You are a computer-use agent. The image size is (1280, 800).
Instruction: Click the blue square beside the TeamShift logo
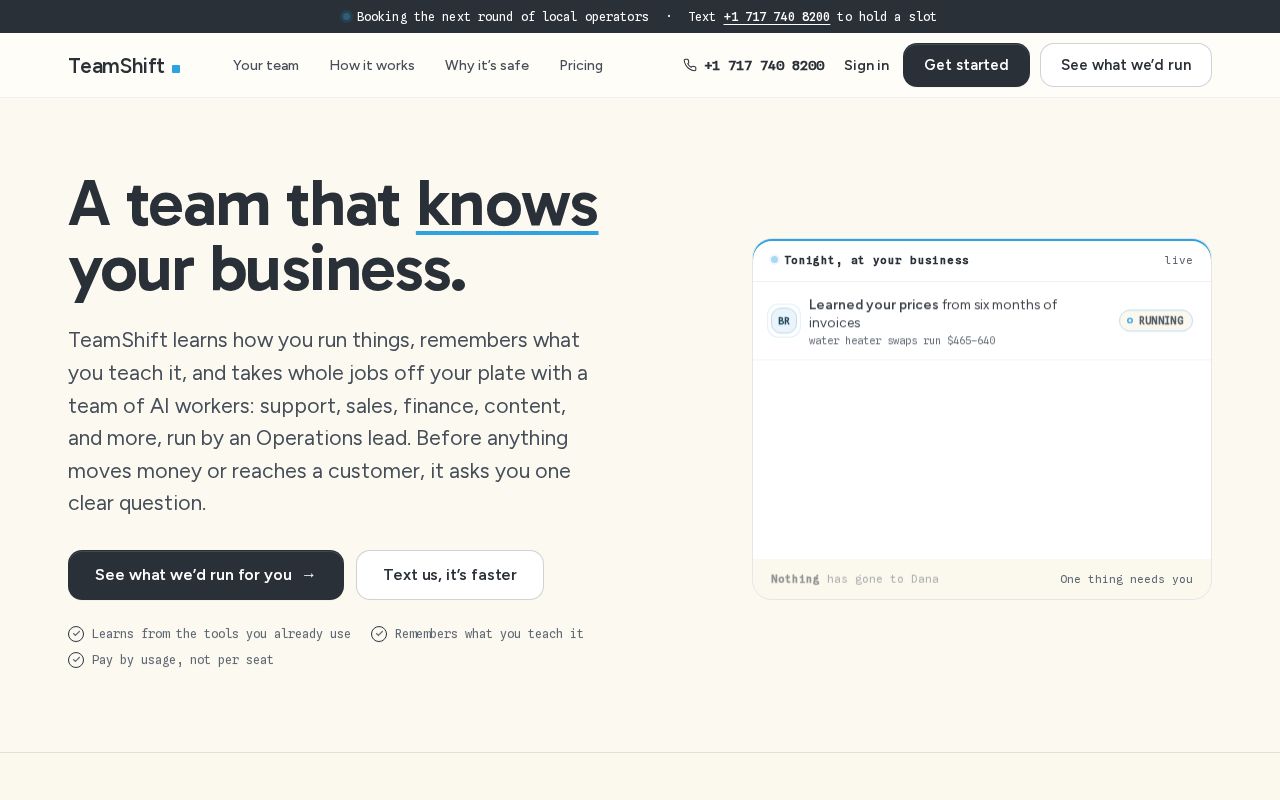click(x=176, y=69)
